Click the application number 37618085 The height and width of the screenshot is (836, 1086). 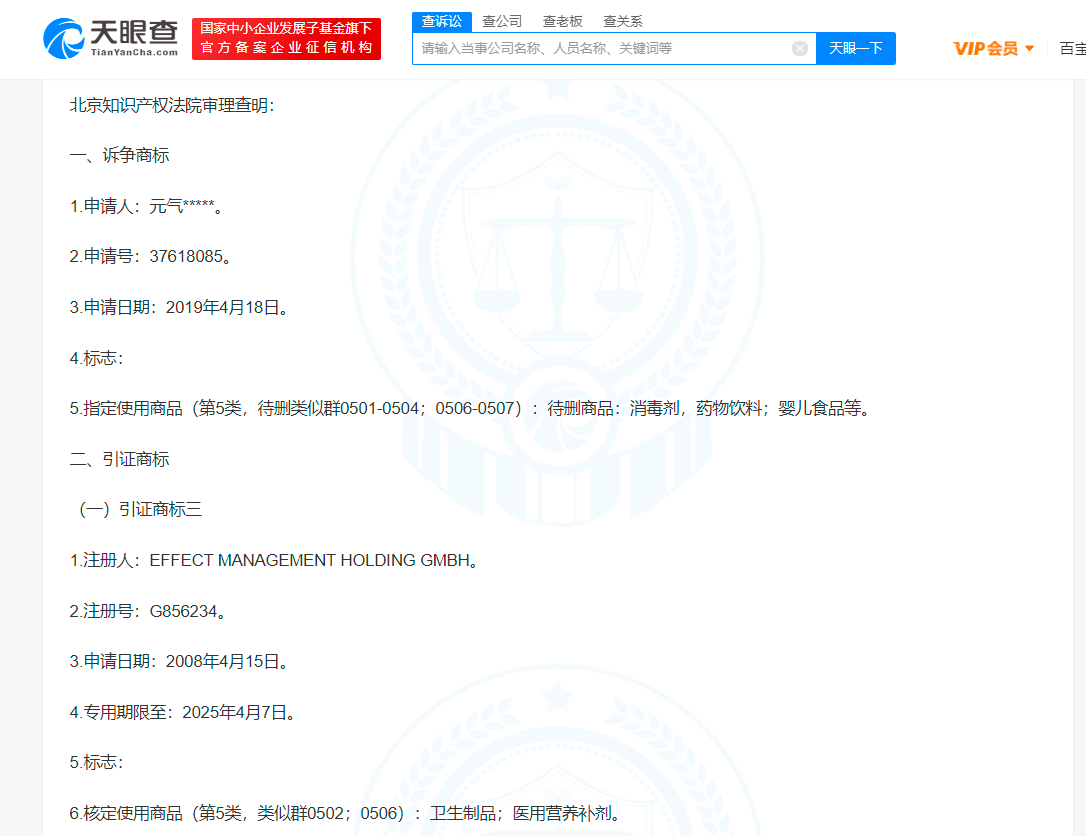click(x=186, y=256)
